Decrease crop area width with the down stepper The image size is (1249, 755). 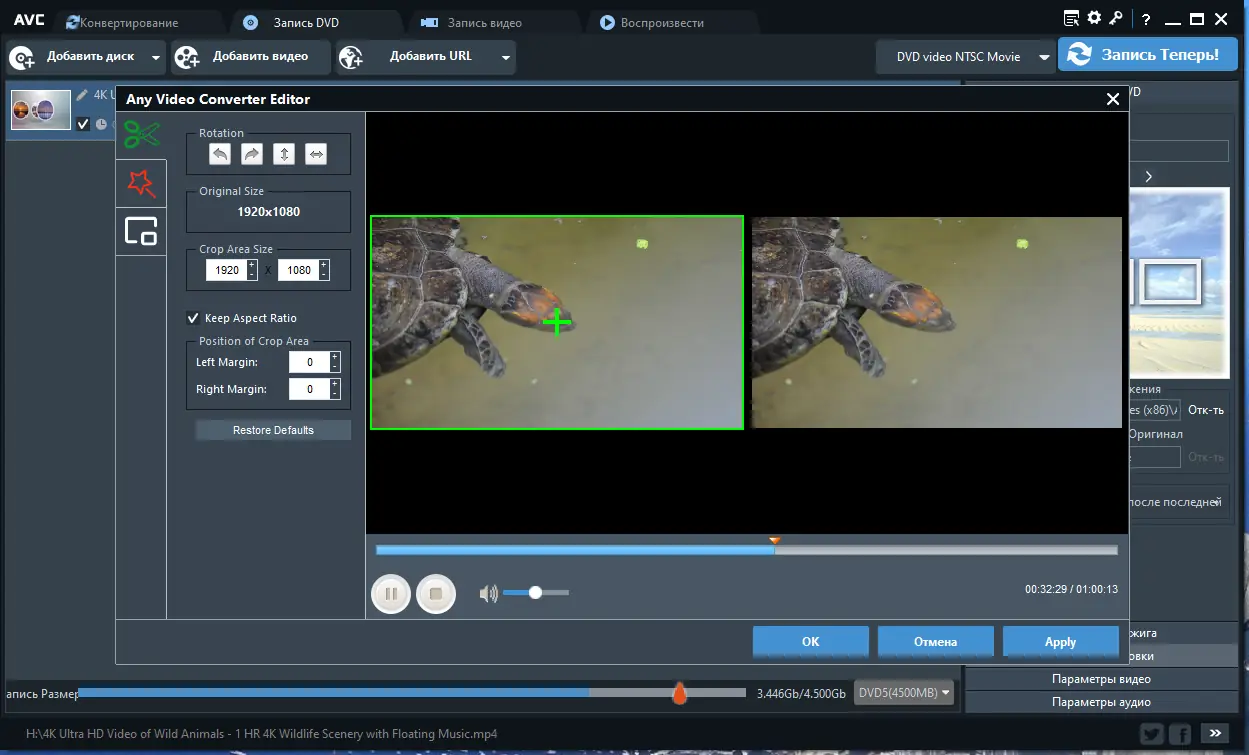[x=251, y=275]
